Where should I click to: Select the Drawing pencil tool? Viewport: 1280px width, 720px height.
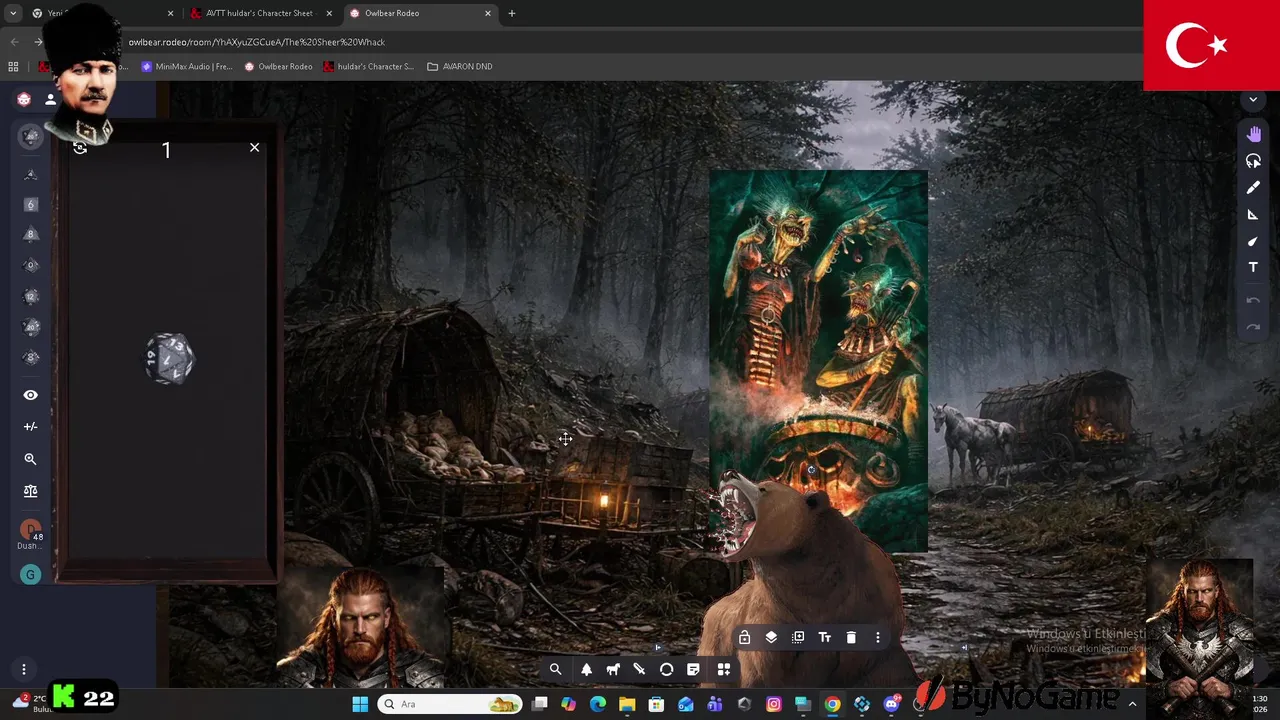1254,188
